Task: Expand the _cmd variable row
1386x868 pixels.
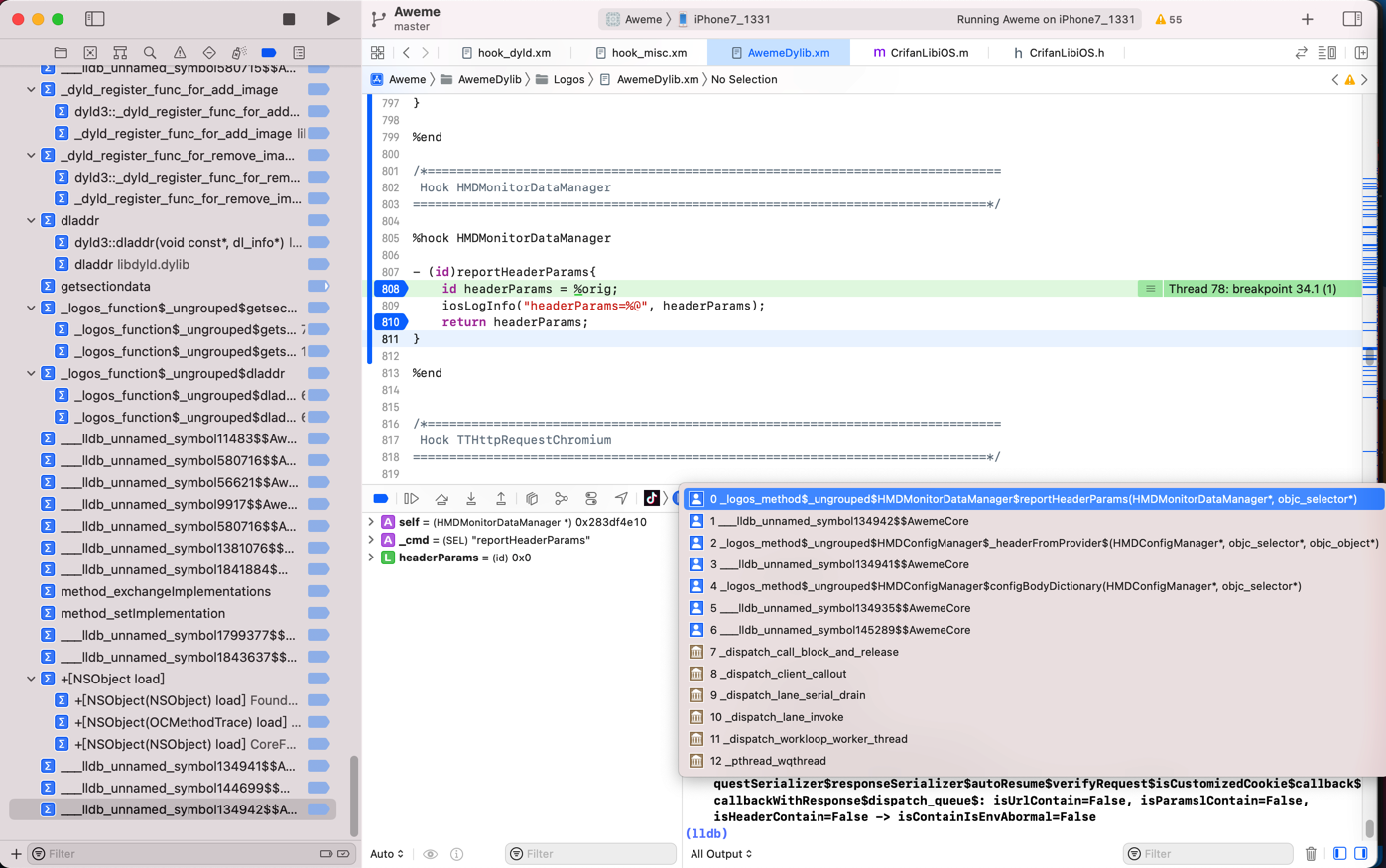Action: [371, 540]
